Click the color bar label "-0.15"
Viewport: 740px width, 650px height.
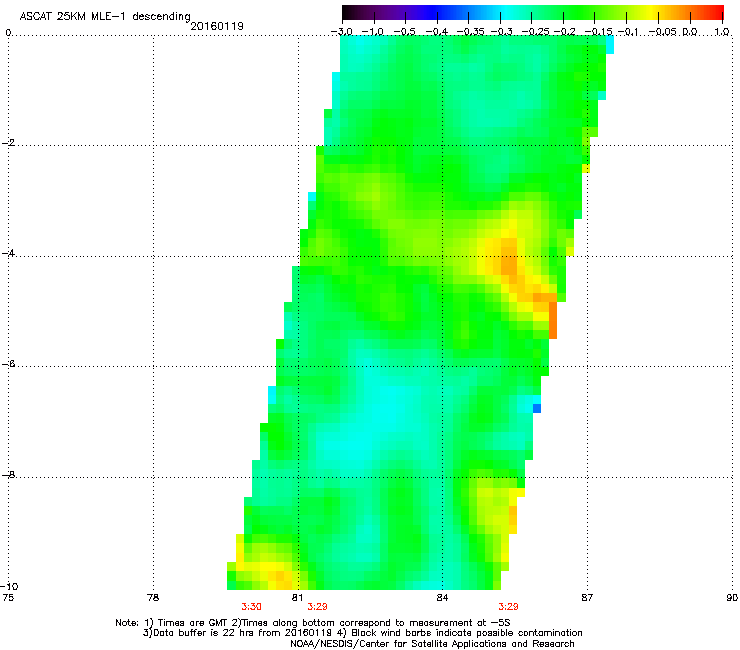(x=598, y=32)
